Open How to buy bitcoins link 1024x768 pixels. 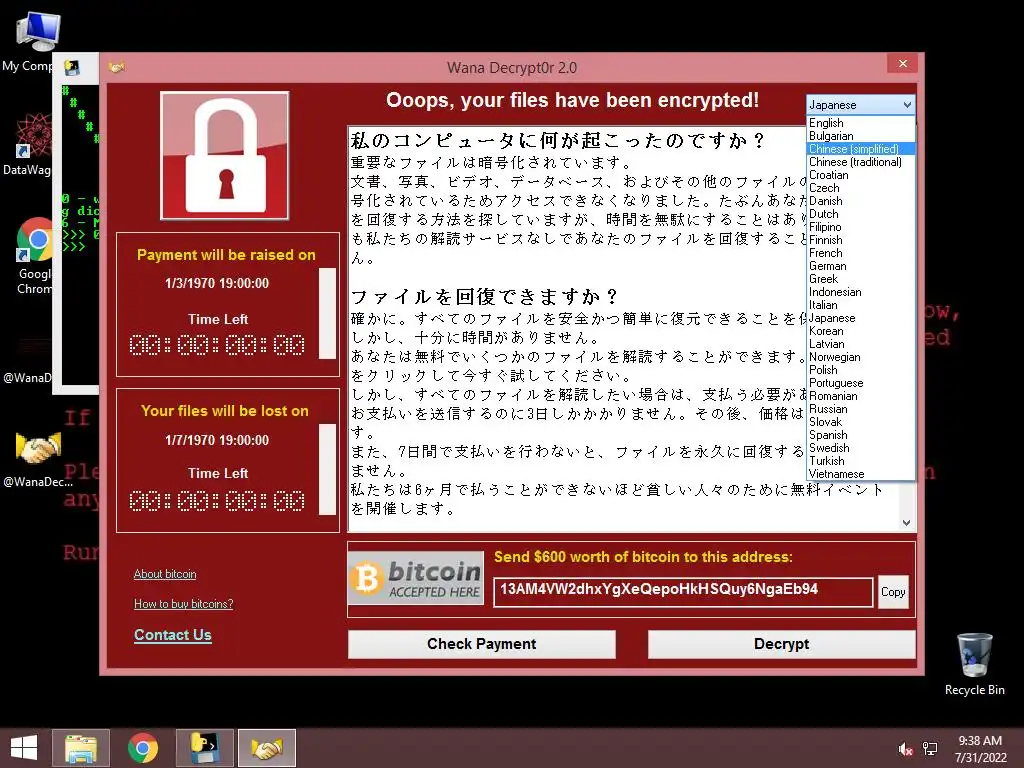point(184,604)
